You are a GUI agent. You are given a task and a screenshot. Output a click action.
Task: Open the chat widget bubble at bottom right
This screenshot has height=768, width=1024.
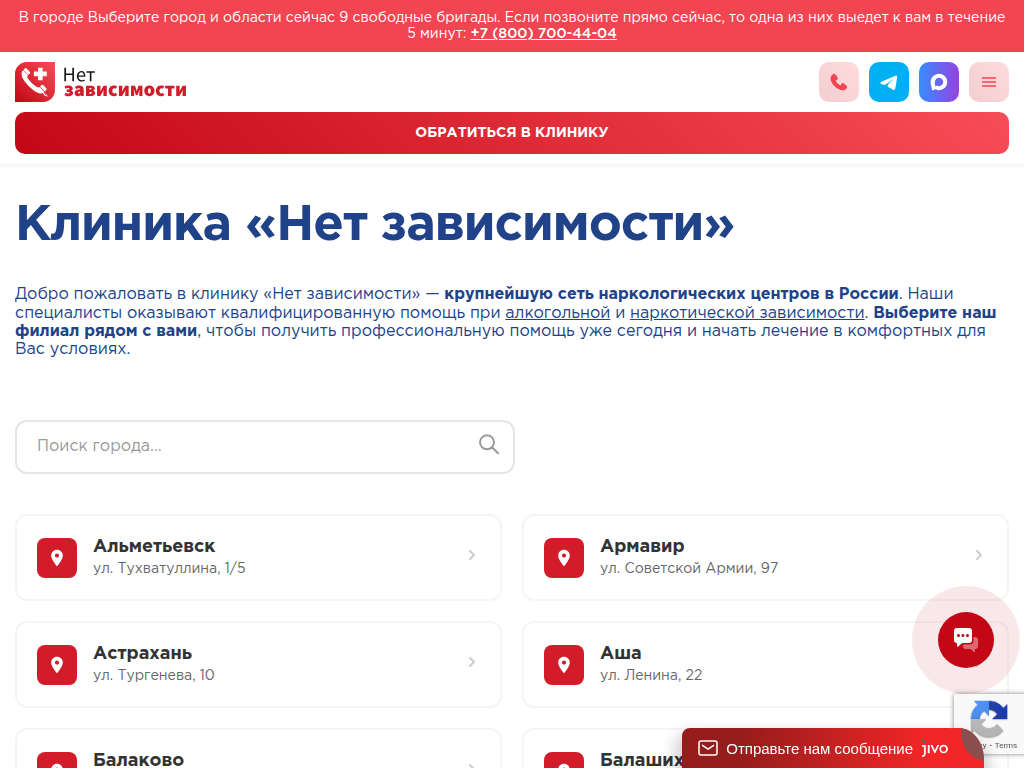pyautogui.click(x=963, y=640)
